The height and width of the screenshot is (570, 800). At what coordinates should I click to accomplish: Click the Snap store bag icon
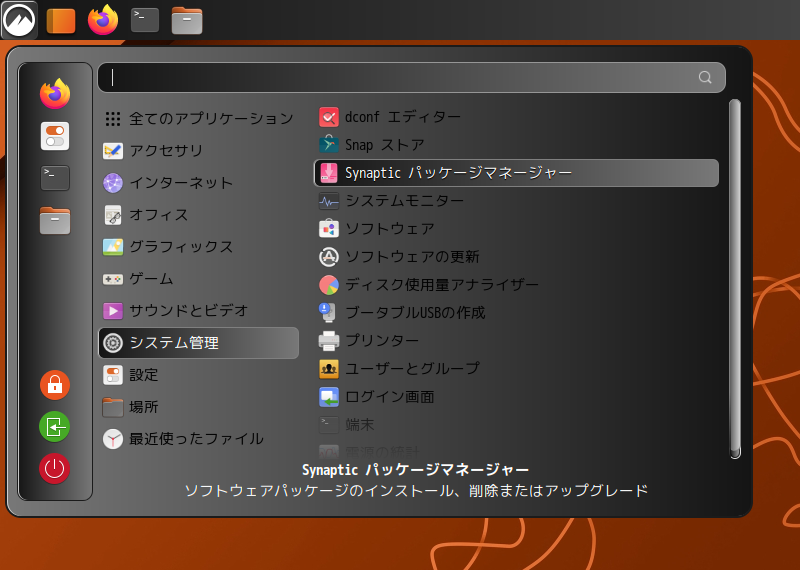tap(329, 145)
